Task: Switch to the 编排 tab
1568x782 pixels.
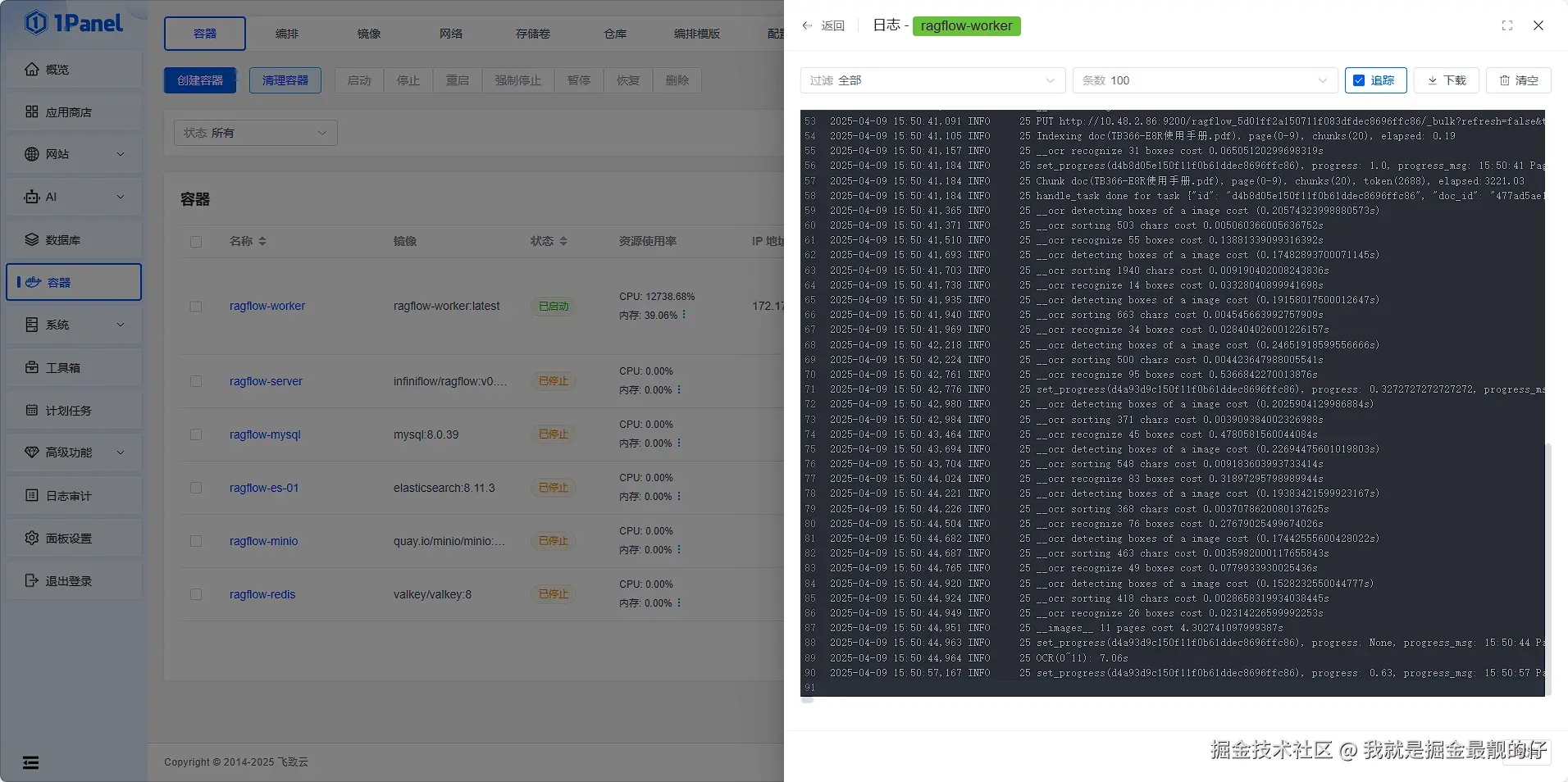Action: 287,34
